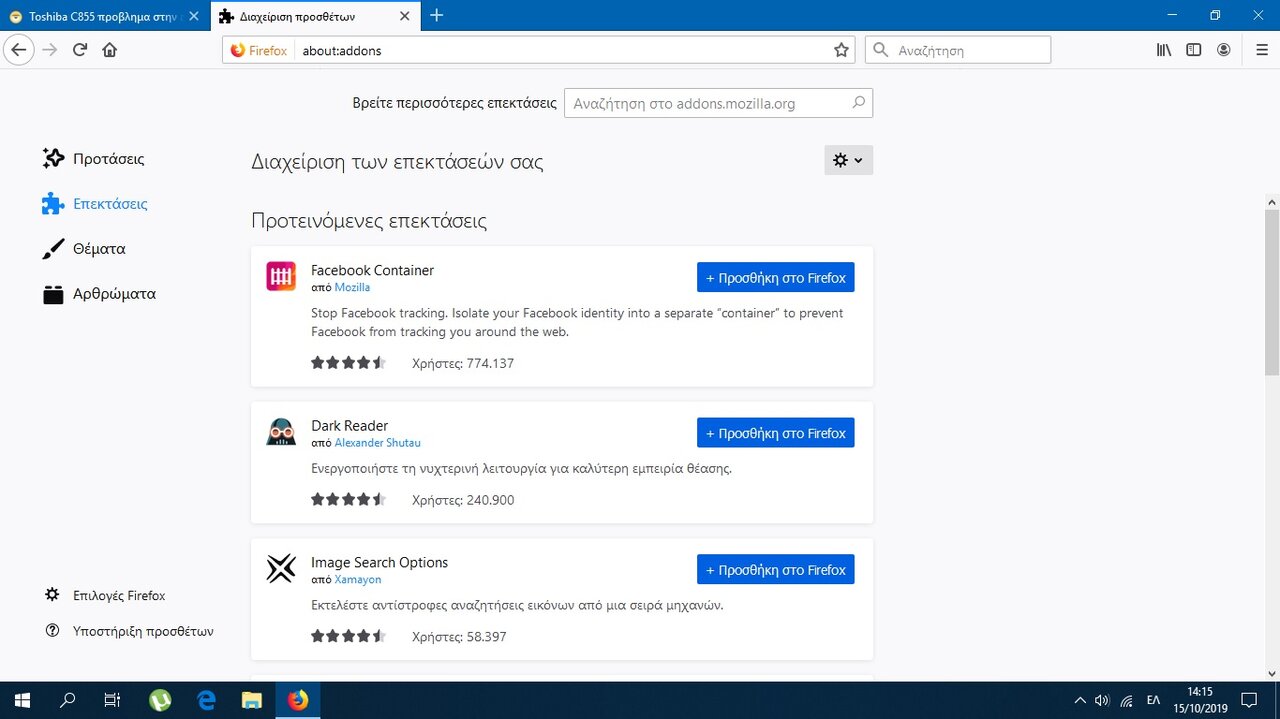Image resolution: width=1280 pixels, height=719 pixels.
Task: Select the Διαχείριση προσθέτων tab
Action: (314, 16)
